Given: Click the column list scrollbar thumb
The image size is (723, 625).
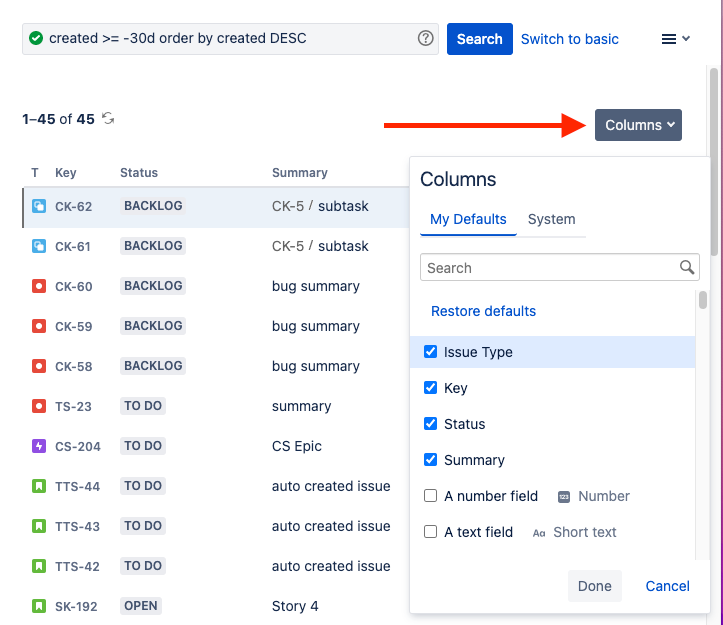Looking at the screenshot, I should click(x=703, y=300).
